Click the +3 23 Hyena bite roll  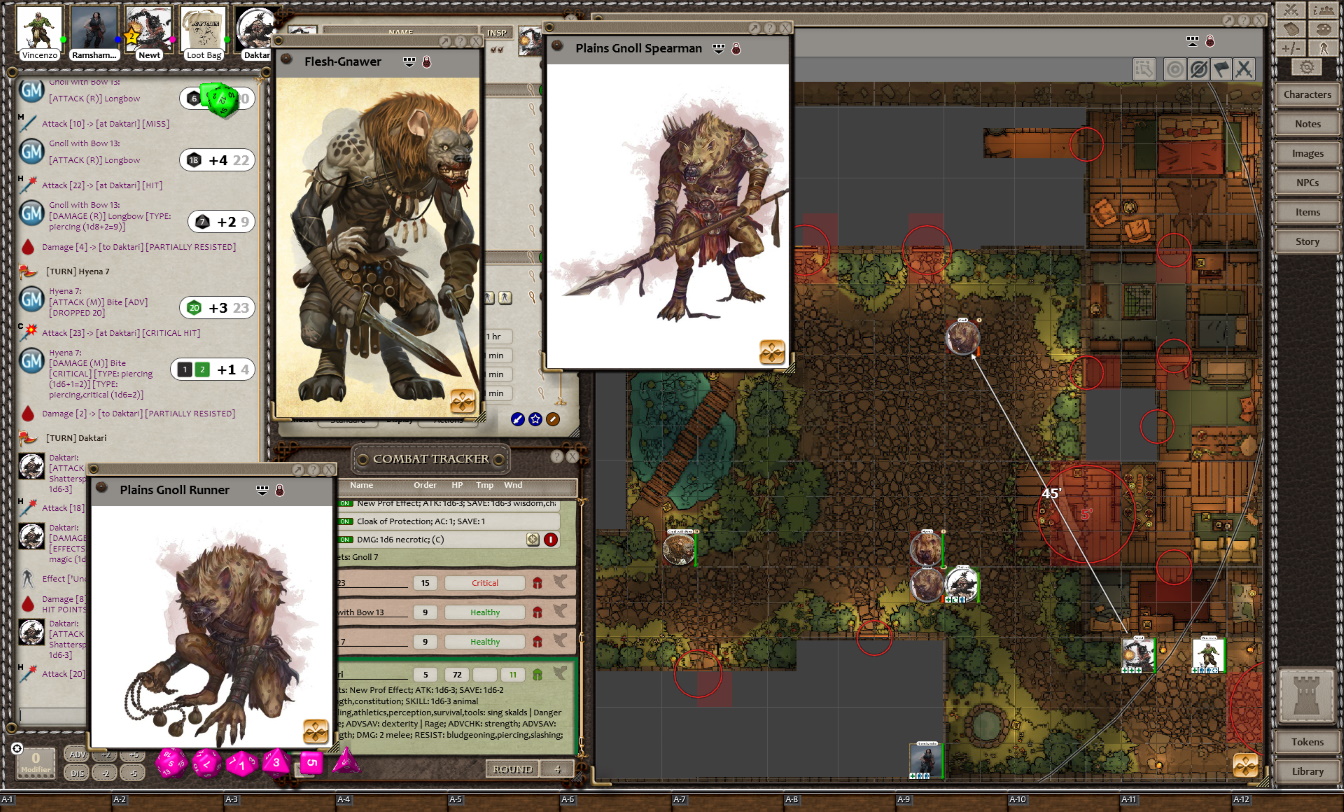click(x=217, y=308)
